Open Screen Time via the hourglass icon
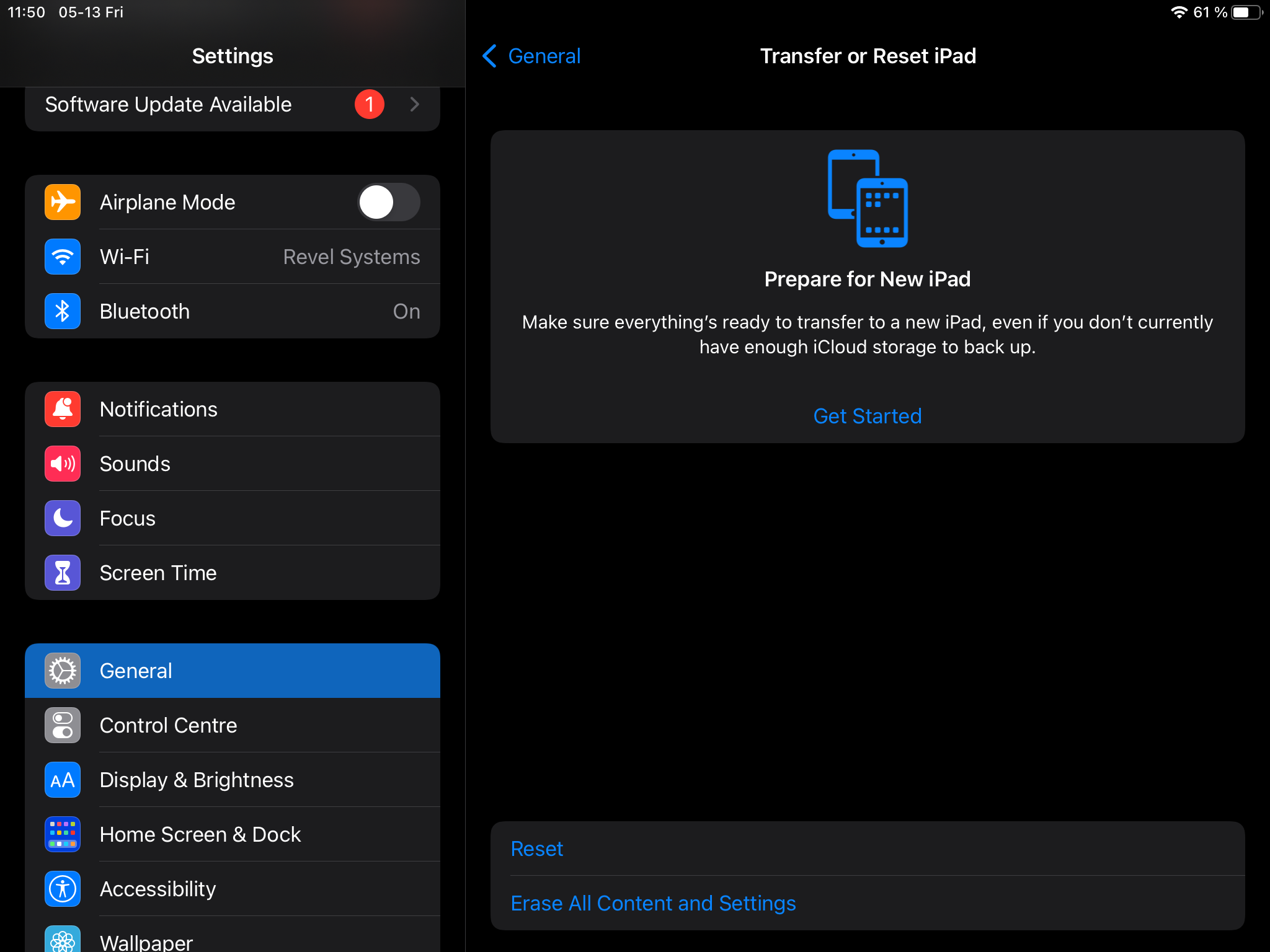 click(62, 573)
